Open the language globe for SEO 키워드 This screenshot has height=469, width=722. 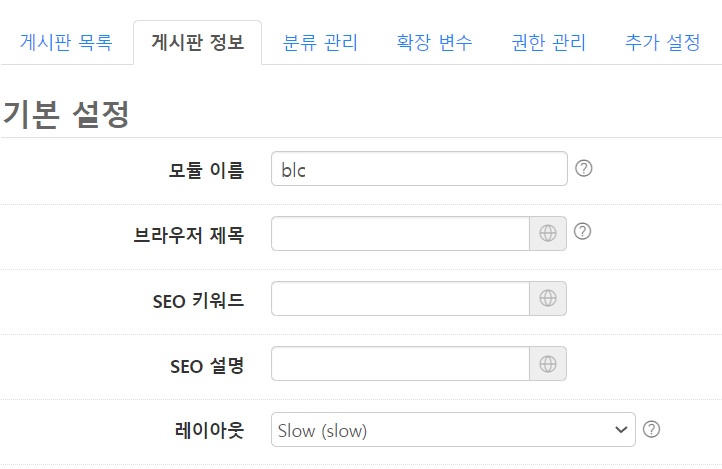[548, 298]
